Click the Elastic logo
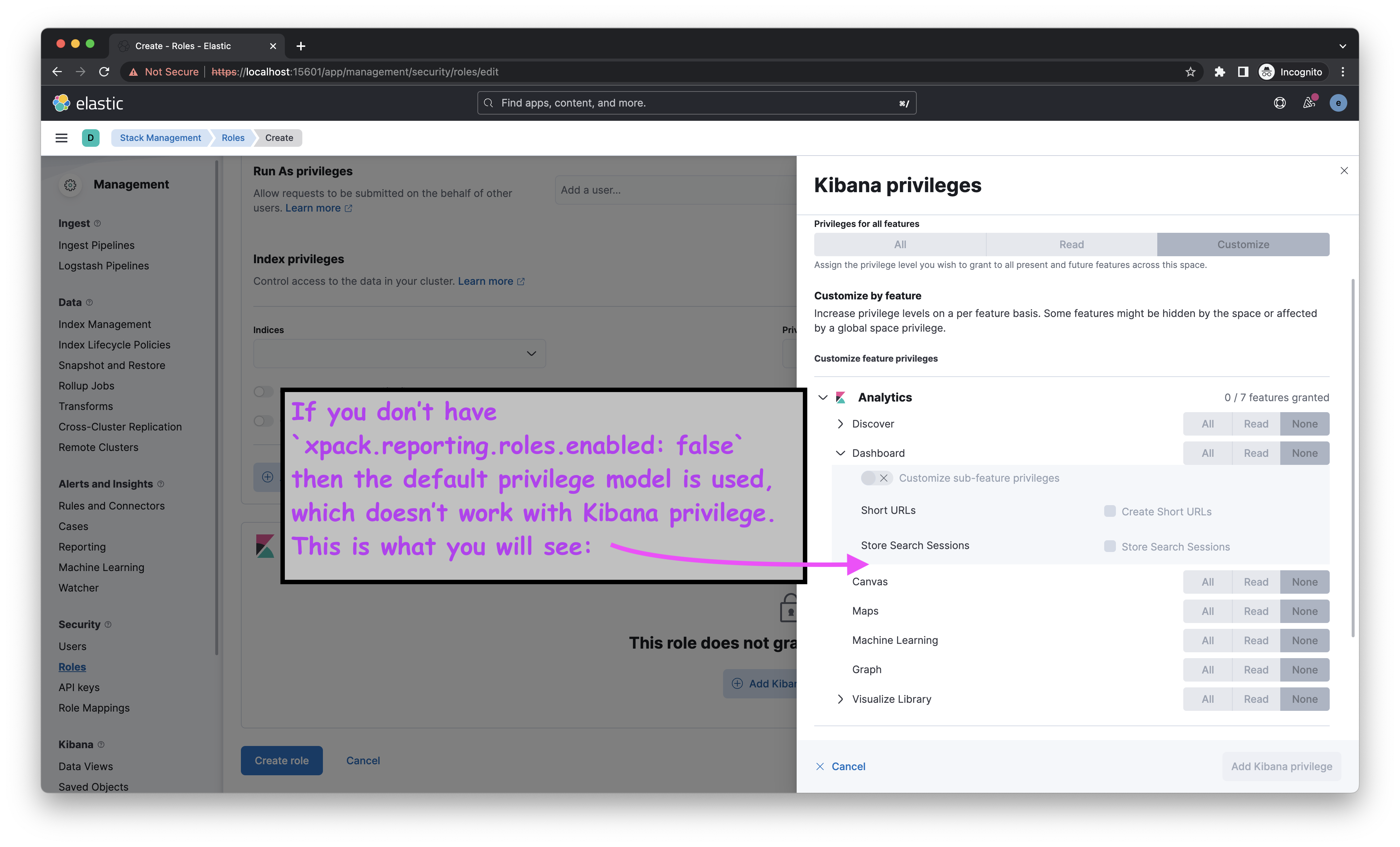Image resolution: width=1400 pixels, height=847 pixels. coord(88,103)
